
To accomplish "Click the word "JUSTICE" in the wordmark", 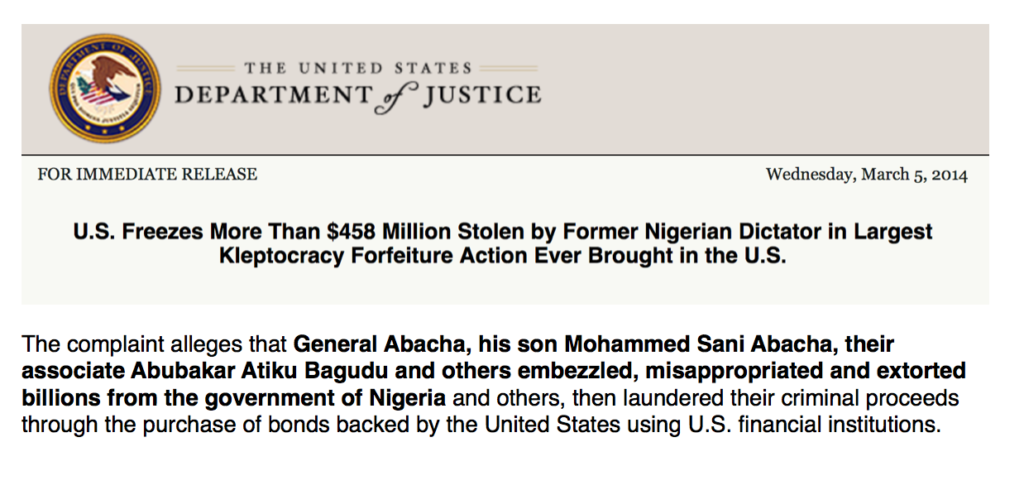I will tap(480, 95).
